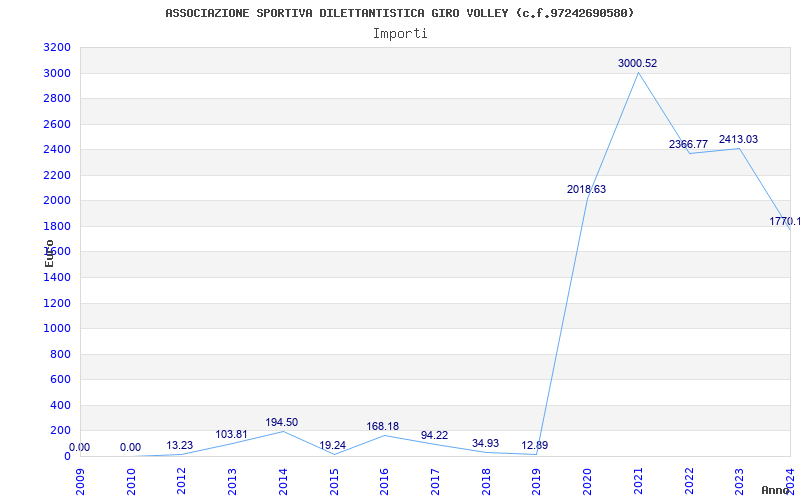Image resolution: width=800 pixels, height=500 pixels.
Task: Click the 2200 y-axis tick label
Action: 57,176
